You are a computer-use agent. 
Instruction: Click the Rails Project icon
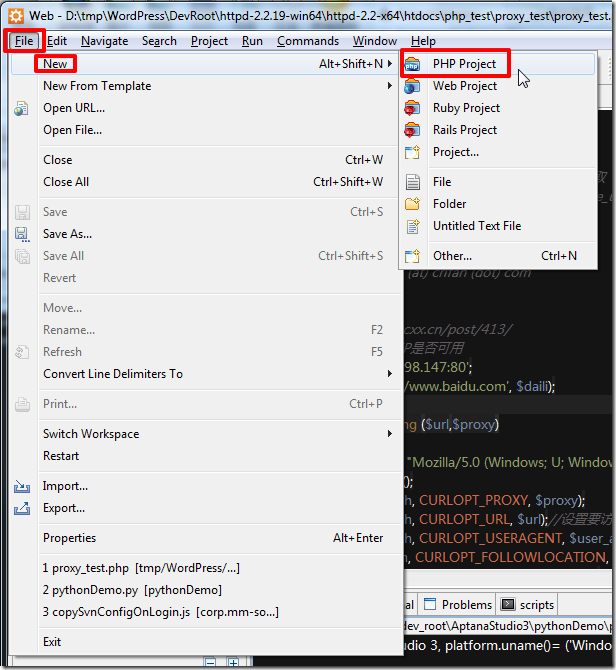pyautogui.click(x=412, y=130)
